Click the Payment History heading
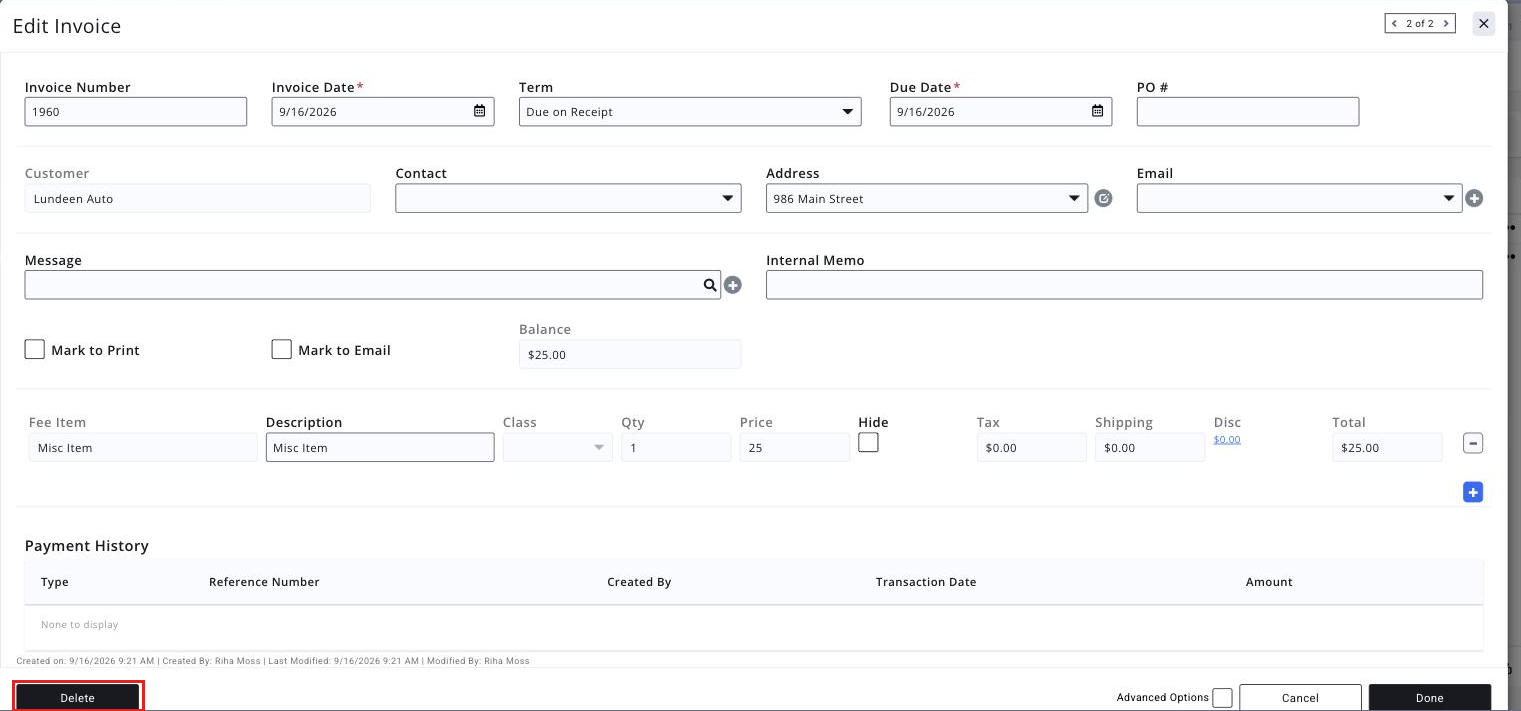Image resolution: width=1521 pixels, height=711 pixels. pyautogui.click(x=87, y=546)
